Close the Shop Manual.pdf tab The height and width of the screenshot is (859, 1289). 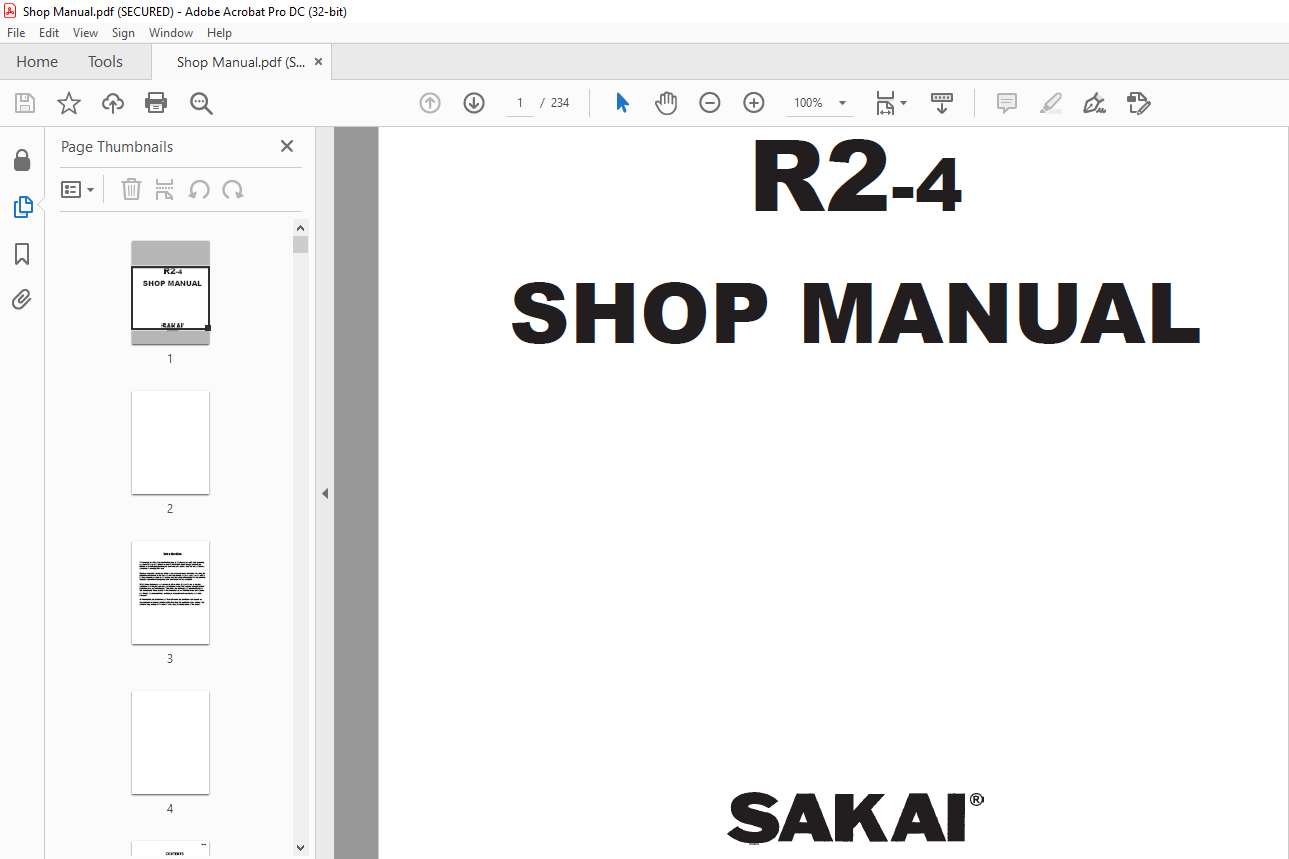(x=318, y=62)
